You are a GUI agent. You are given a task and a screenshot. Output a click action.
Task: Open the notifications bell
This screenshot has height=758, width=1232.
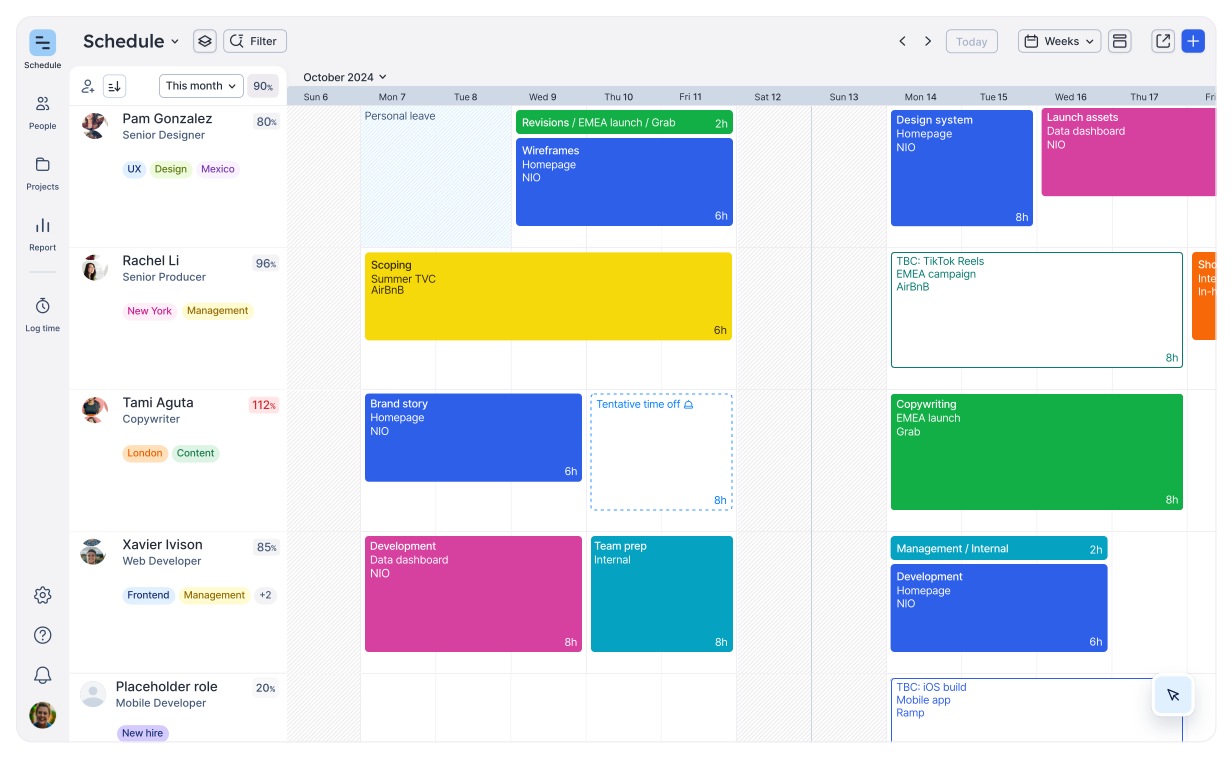point(42,675)
